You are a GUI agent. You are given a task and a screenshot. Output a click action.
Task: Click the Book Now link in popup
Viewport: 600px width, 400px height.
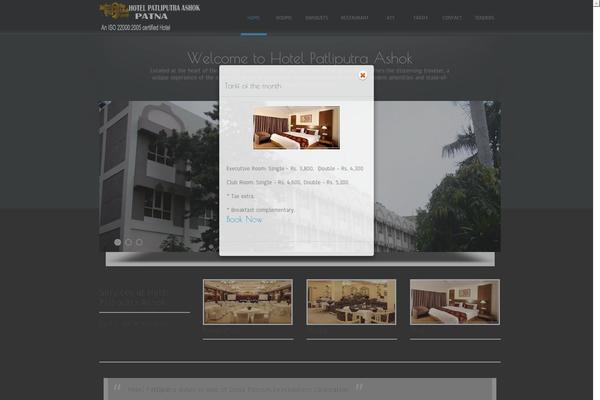pyautogui.click(x=244, y=219)
